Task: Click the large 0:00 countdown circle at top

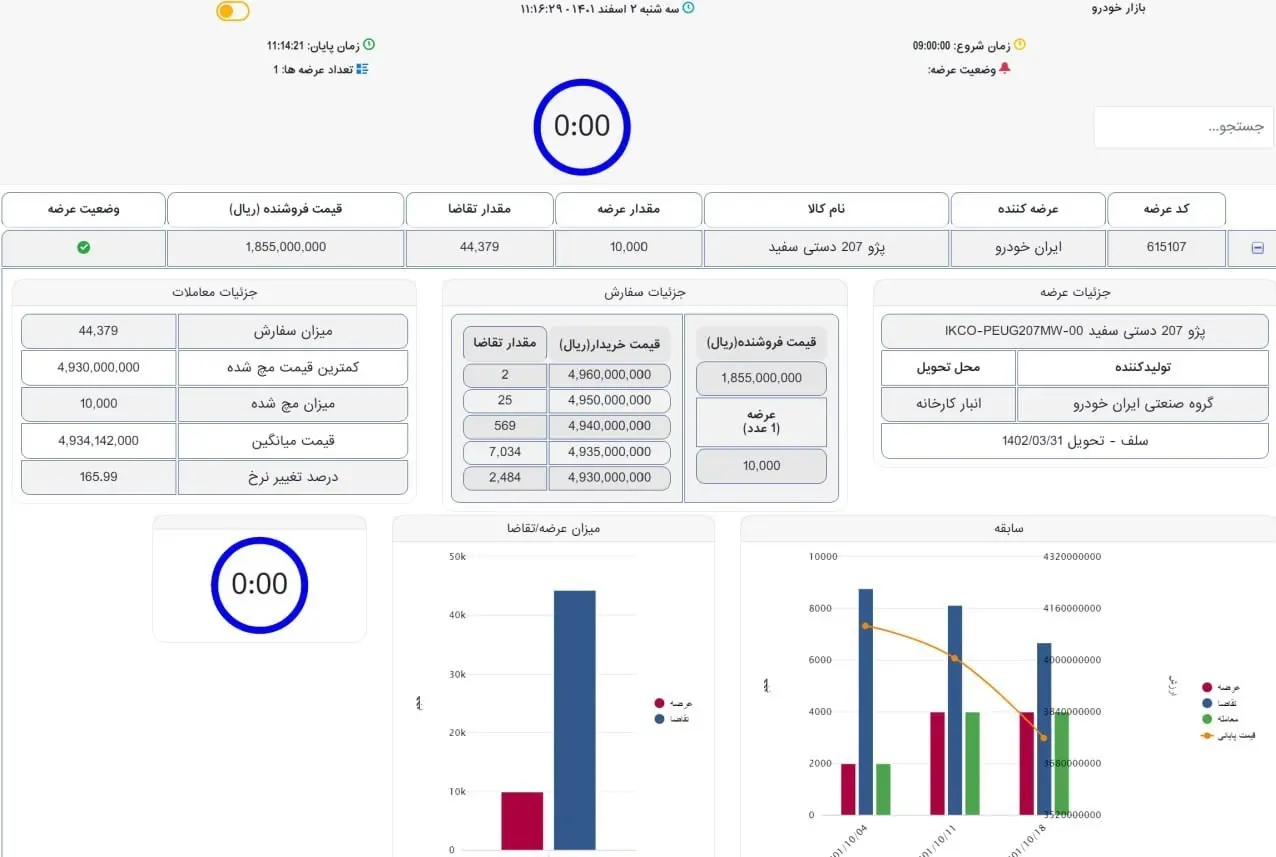Action: (x=582, y=127)
